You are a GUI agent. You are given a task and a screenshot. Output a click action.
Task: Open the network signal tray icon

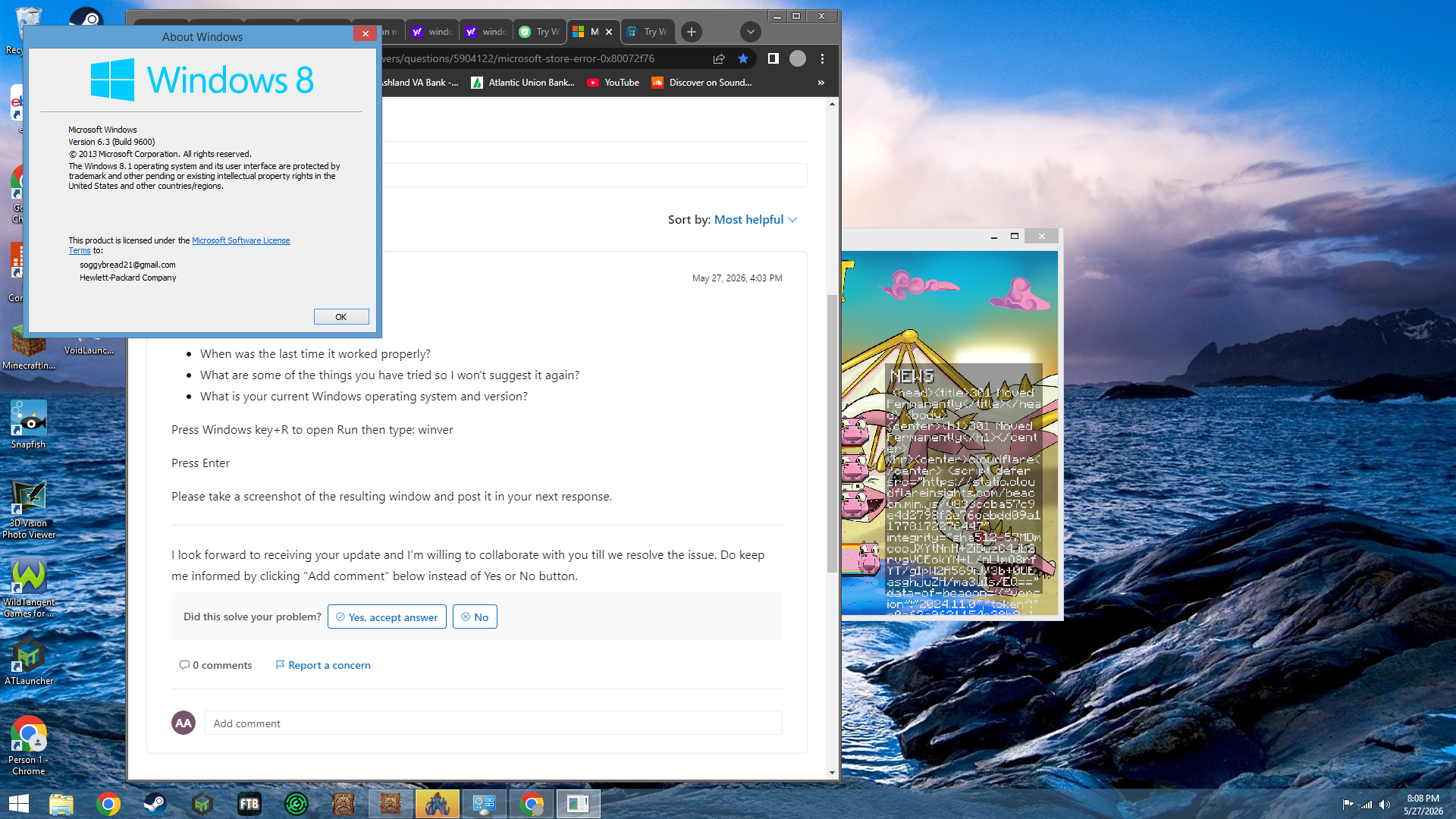tap(1367, 805)
